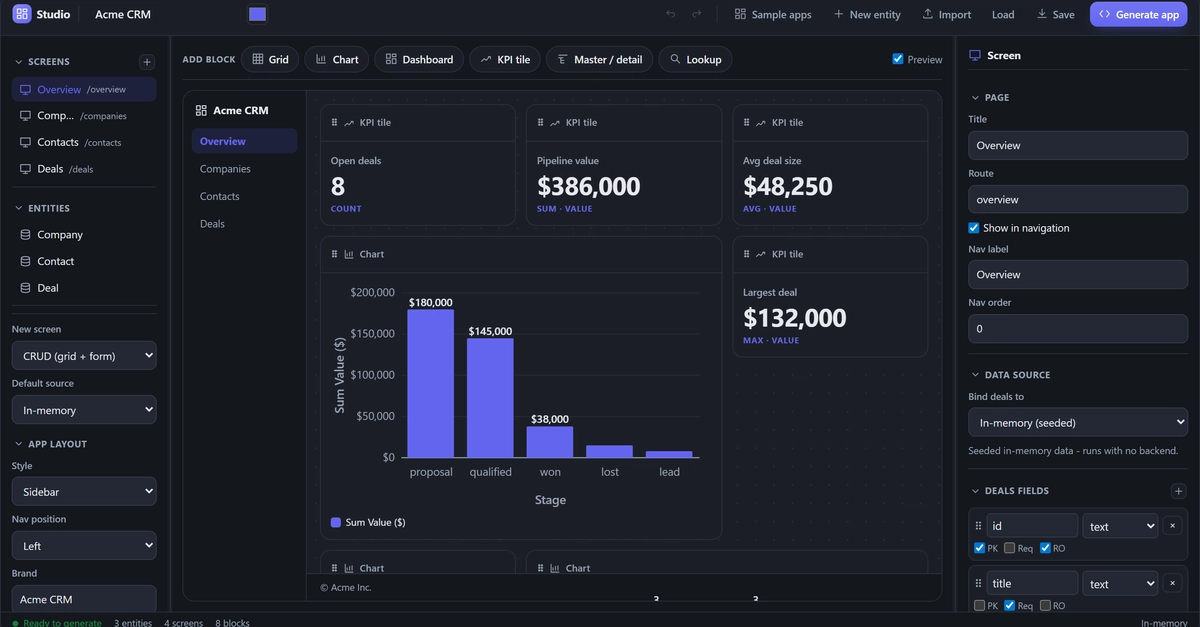Image resolution: width=1200 pixels, height=627 pixels.
Task: Click the Company entity database icon
Action: [26, 235]
